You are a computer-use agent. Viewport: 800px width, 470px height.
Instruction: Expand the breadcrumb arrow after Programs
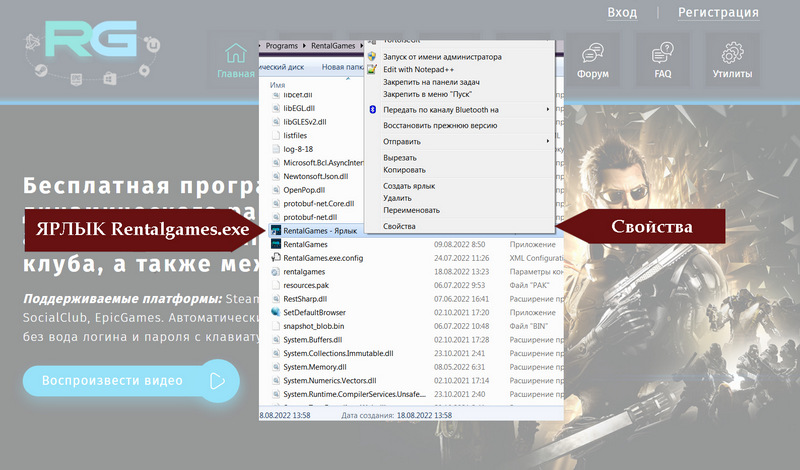[305, 46]
